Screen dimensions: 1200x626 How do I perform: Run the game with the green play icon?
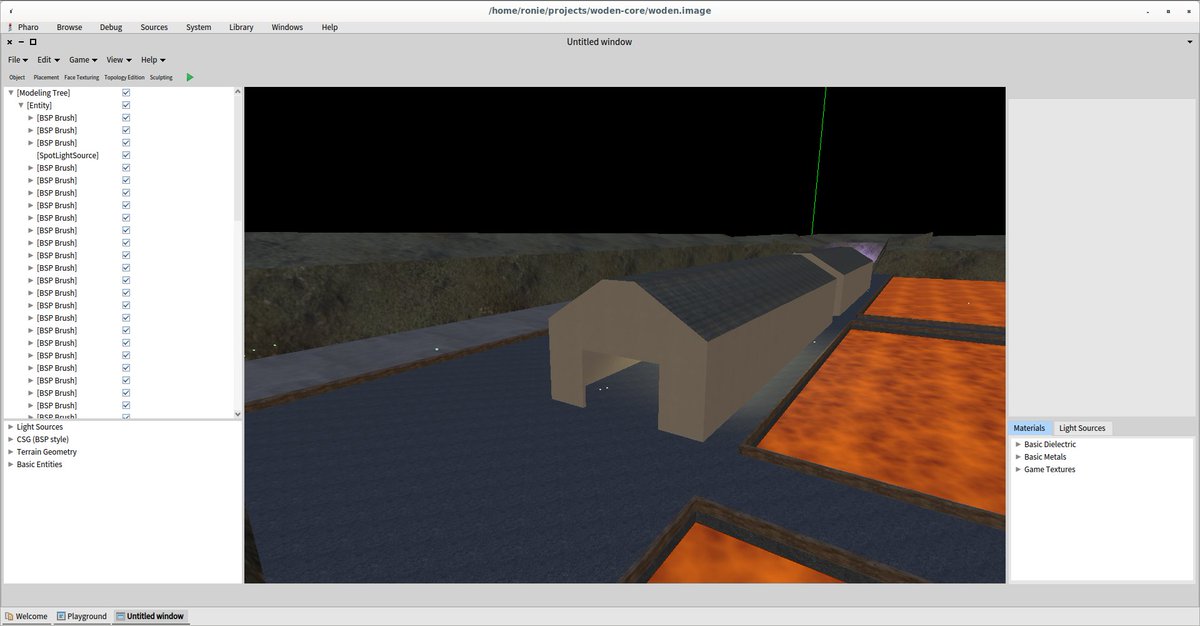[x=190, y=77]
